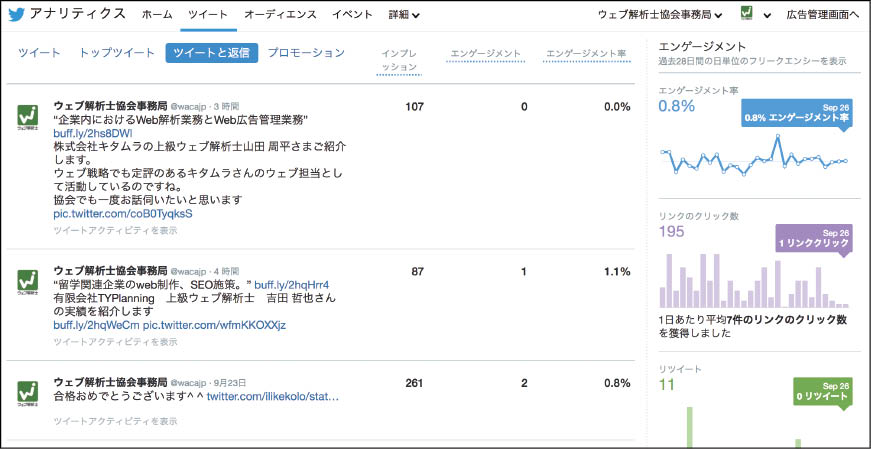Open the pic.twitter.com/coB0TyqksS link
Screen dimensions: 871x449
pyautogui.click(x=123, y=214)
